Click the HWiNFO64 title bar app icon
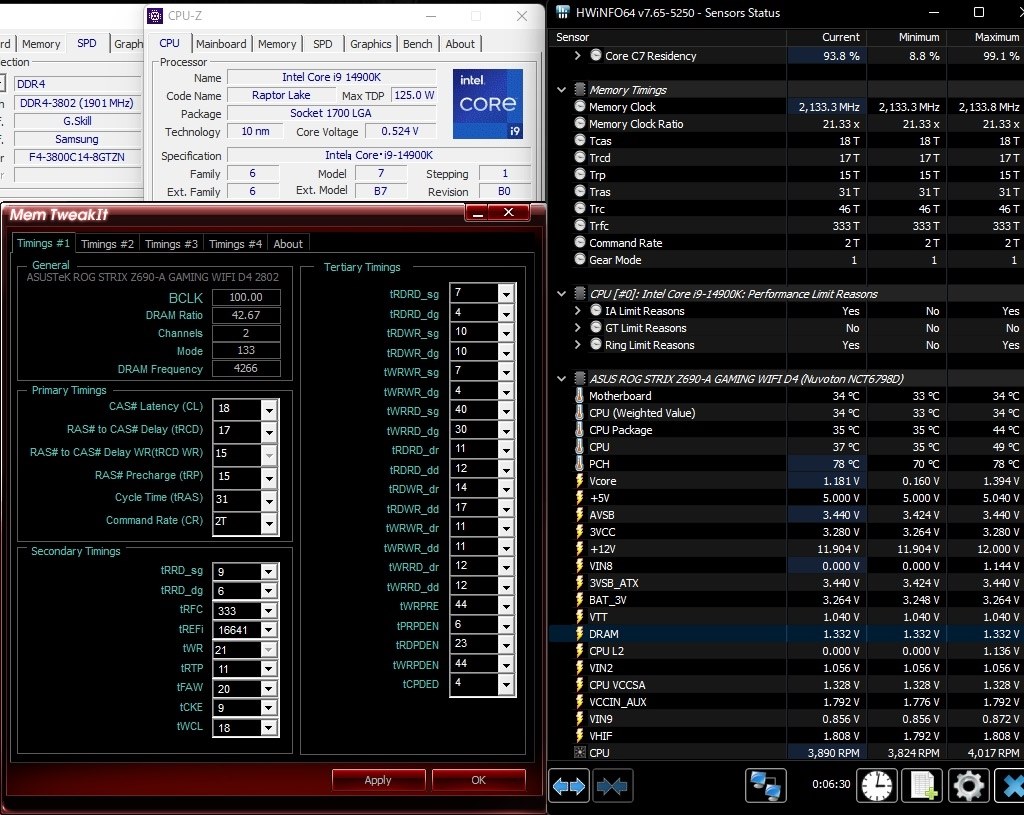This screenshot has width=1024, height=815. tap(563, 12)
